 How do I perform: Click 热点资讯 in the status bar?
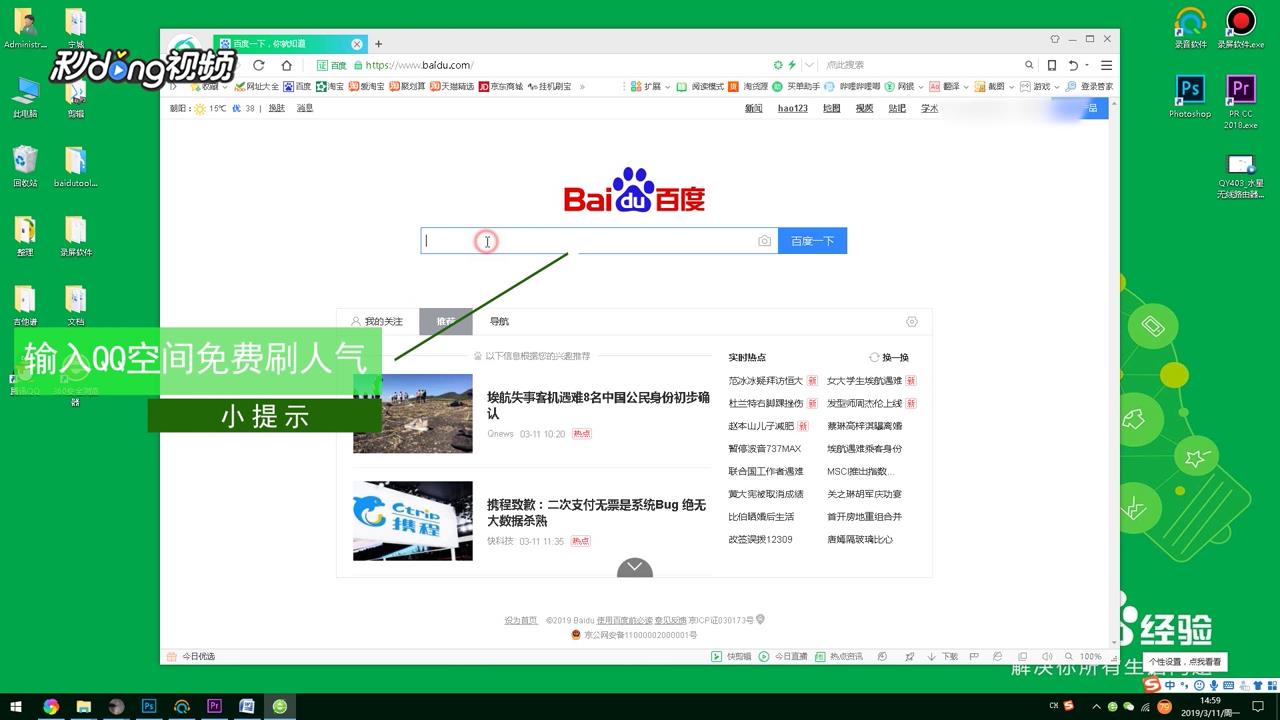pos(839,656)
